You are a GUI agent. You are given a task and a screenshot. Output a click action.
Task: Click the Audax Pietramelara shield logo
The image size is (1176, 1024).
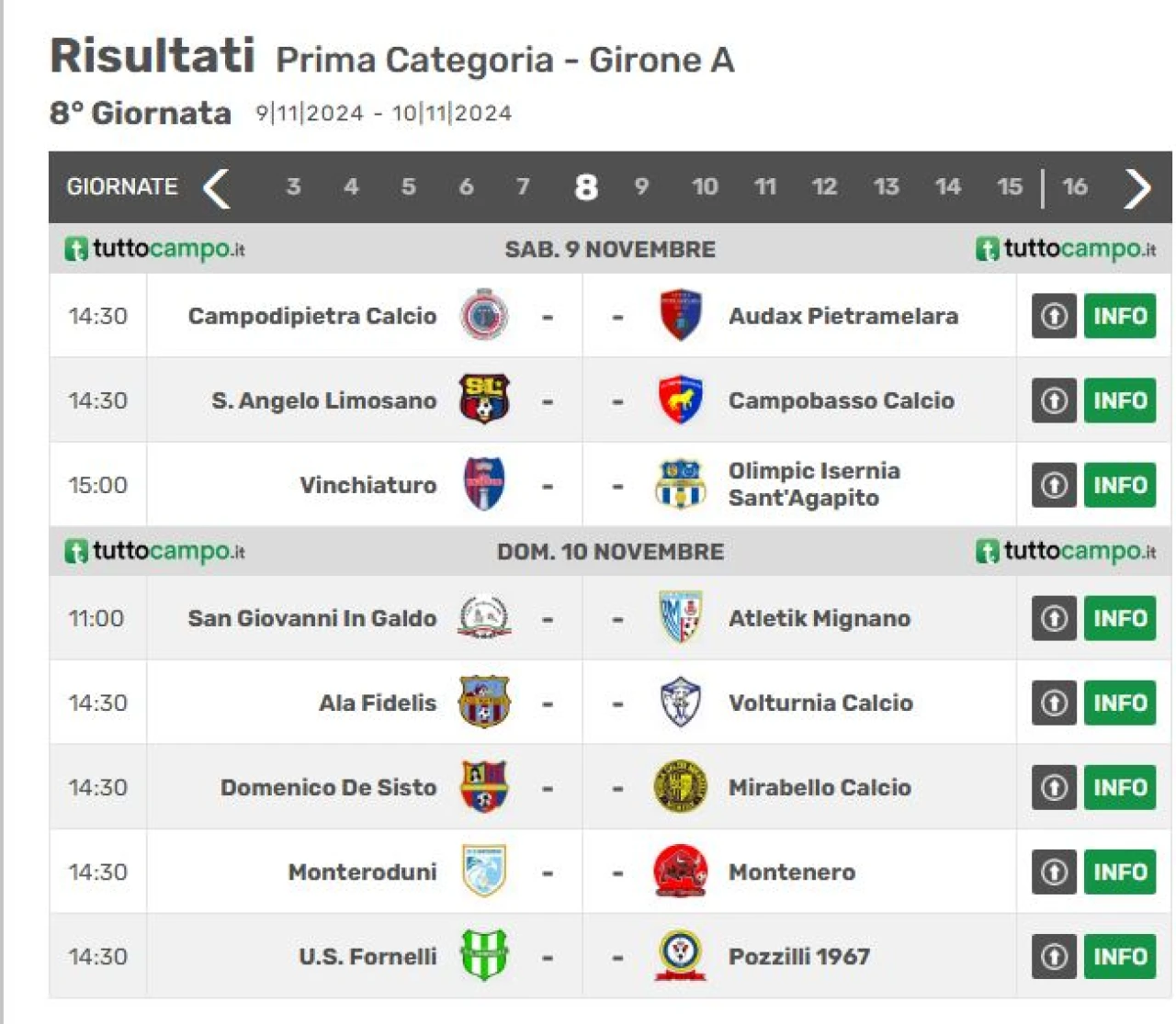[x=680, y=315]
